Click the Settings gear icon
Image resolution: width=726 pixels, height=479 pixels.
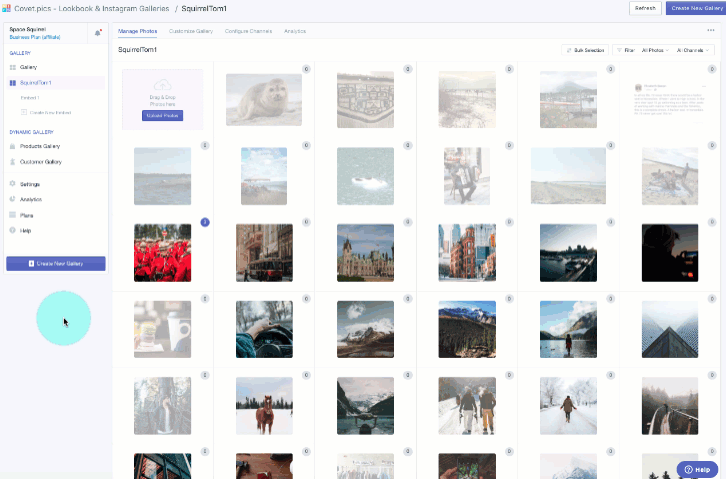click(13, 184)
